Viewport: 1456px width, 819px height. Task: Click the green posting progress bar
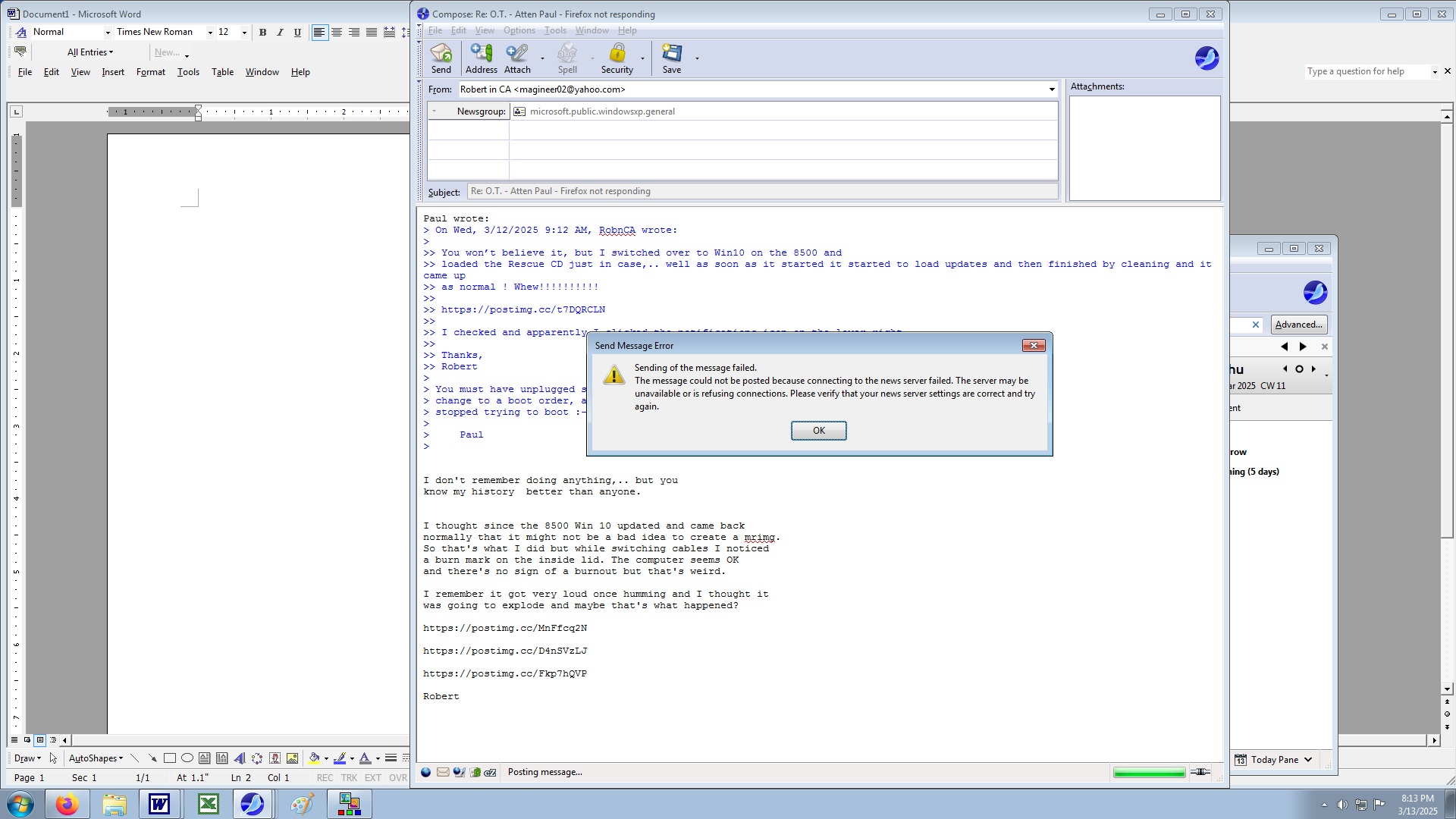click(1149, 772)
